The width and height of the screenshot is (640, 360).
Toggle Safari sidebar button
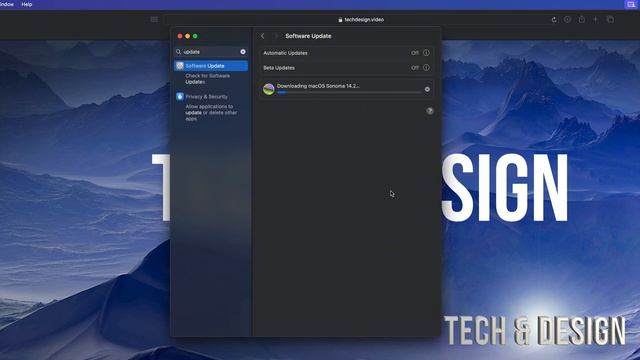154,20
